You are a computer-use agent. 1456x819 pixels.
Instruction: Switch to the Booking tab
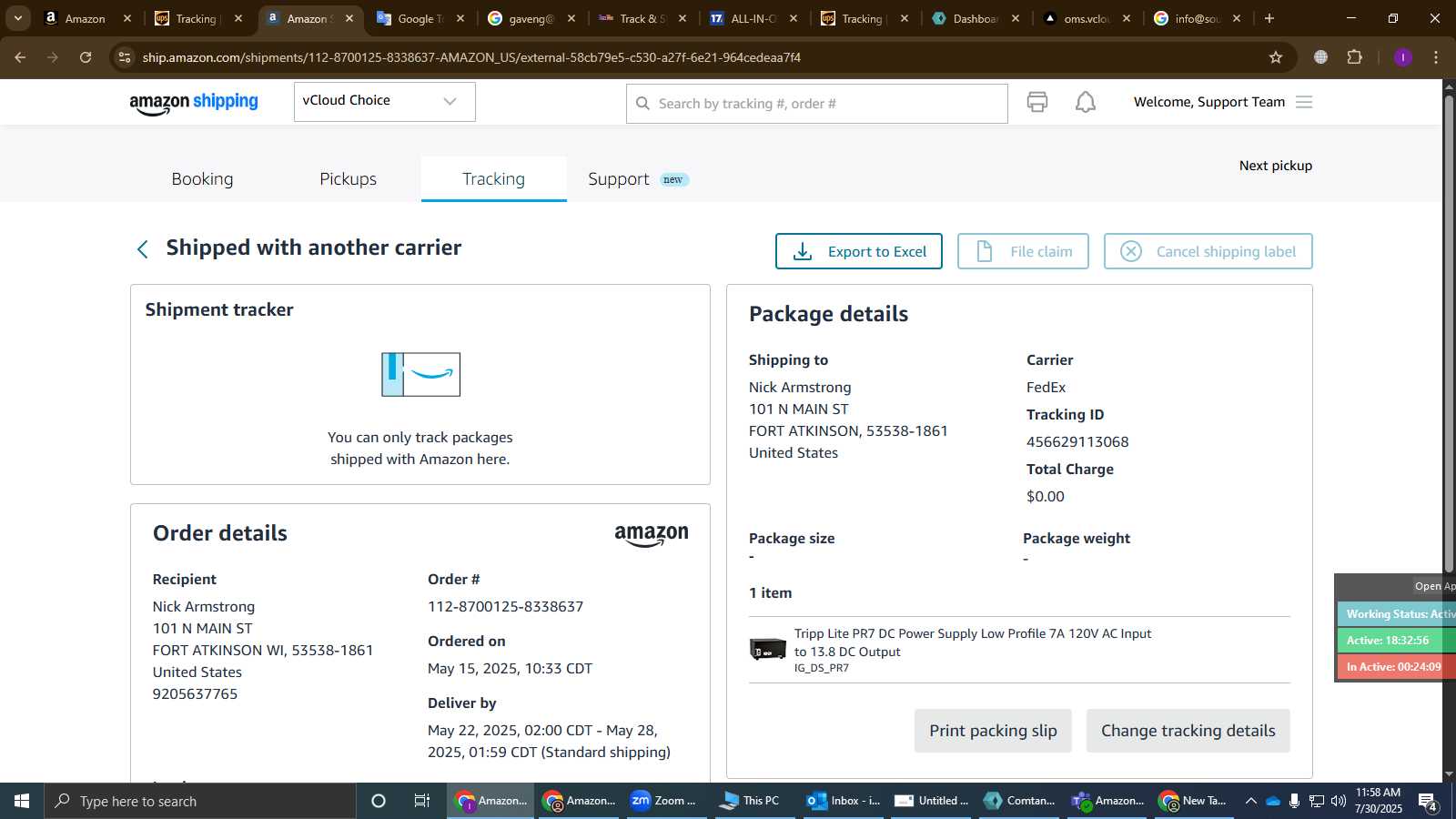click(x=202, y=179)
